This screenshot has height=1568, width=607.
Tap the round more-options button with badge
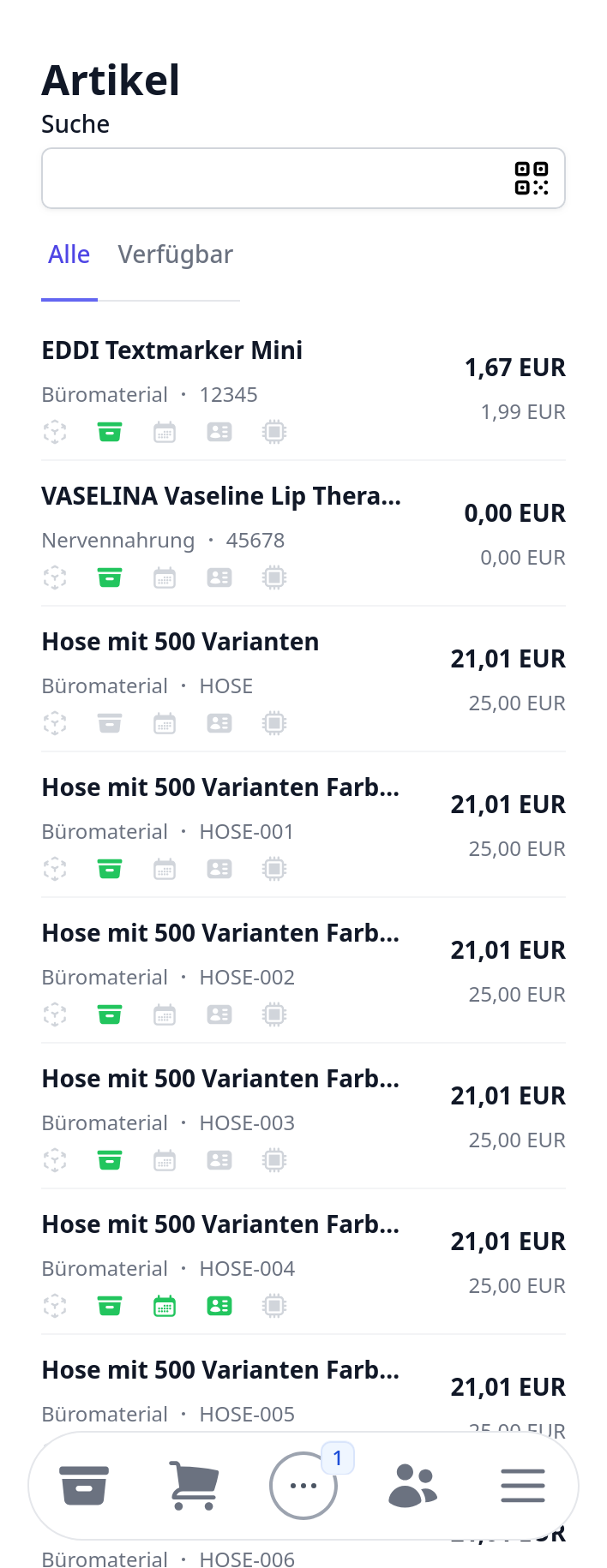[303, 1486]
